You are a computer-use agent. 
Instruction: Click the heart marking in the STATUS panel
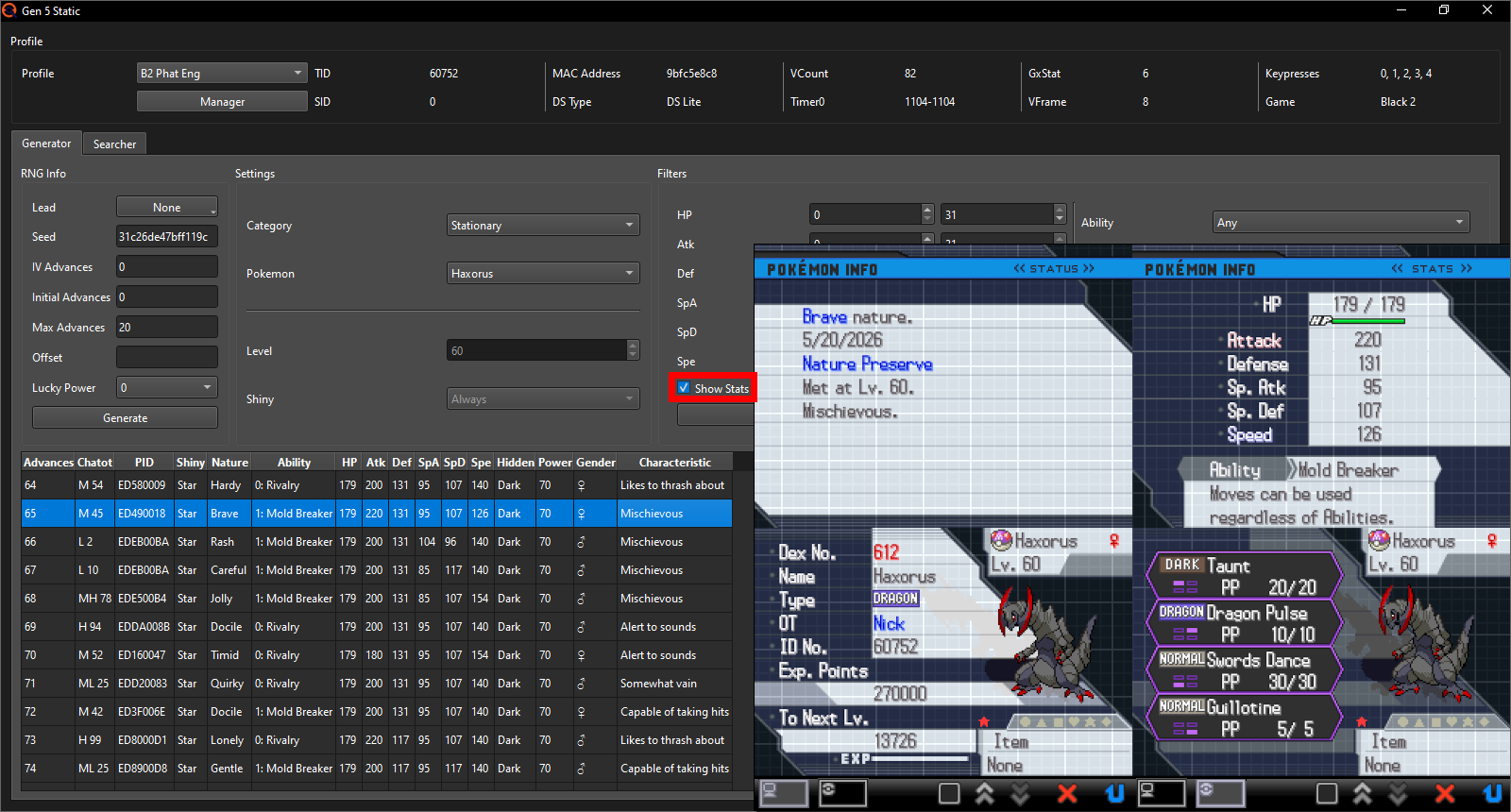click(x=1076, y=722)
